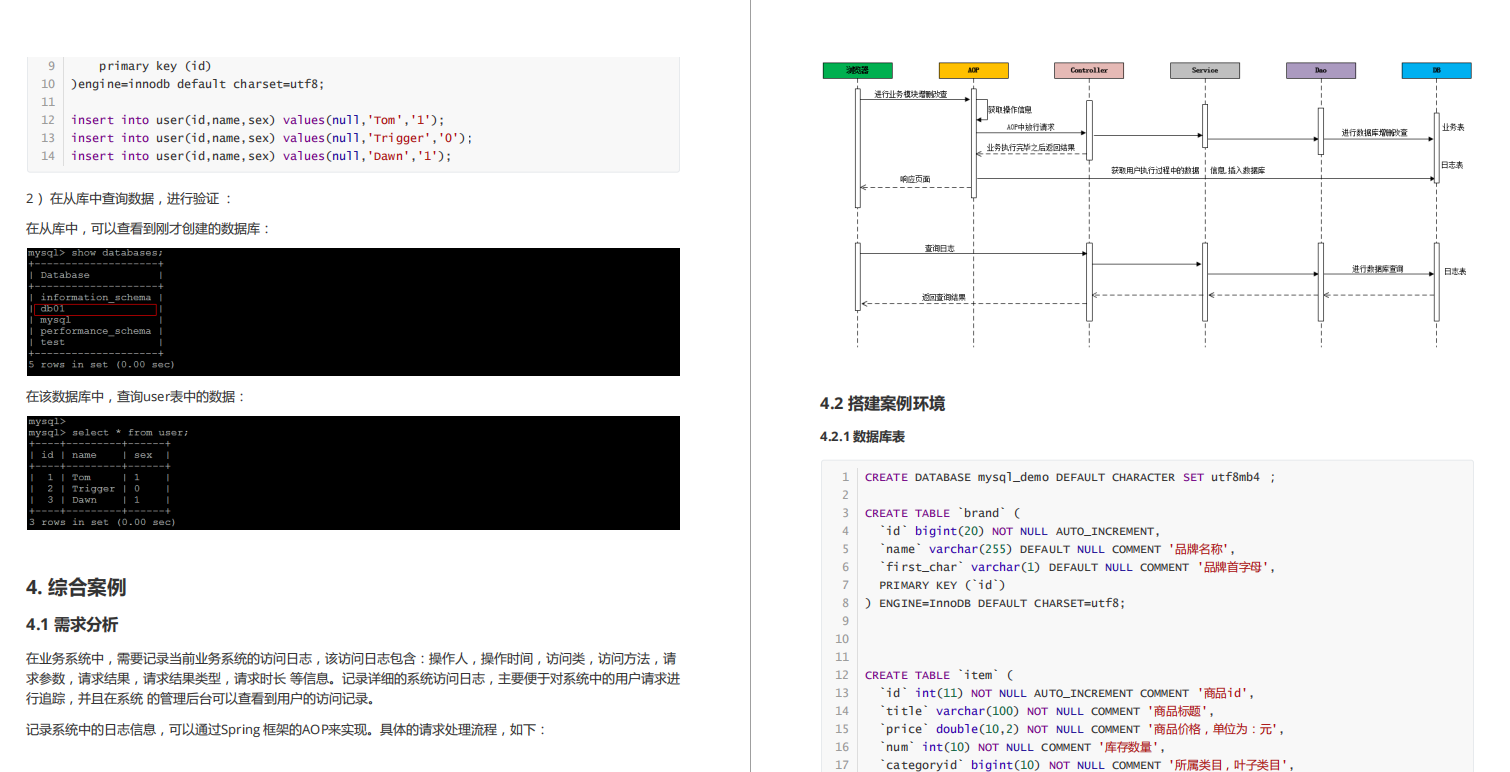The width and height of the screenshot is (1510, 772).
Task: Click the heading 4.2 搭建案例环境
Action: pyautogui.click(x=882, y=404)
